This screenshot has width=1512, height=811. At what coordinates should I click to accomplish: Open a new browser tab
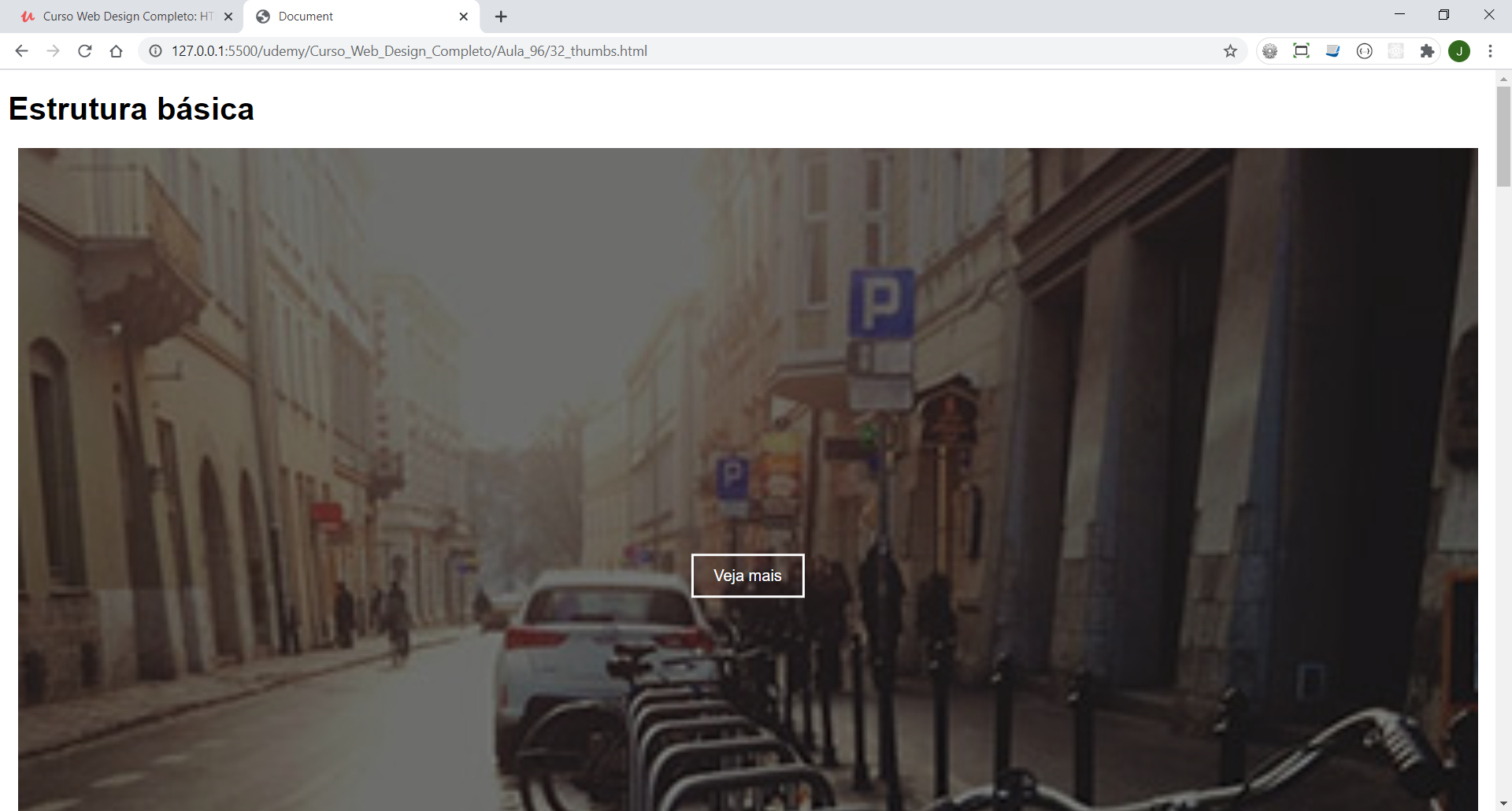coord(501,17)
